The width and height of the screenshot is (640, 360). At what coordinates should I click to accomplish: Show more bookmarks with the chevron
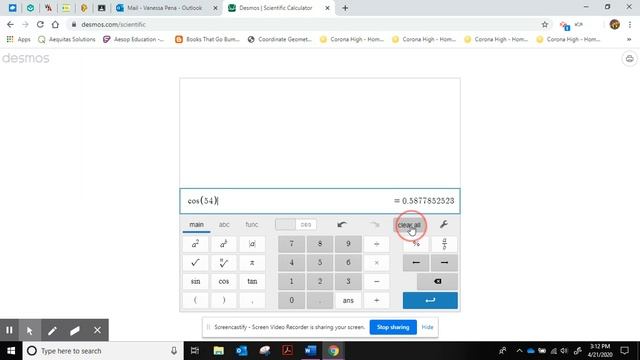(x=629, y=39)
